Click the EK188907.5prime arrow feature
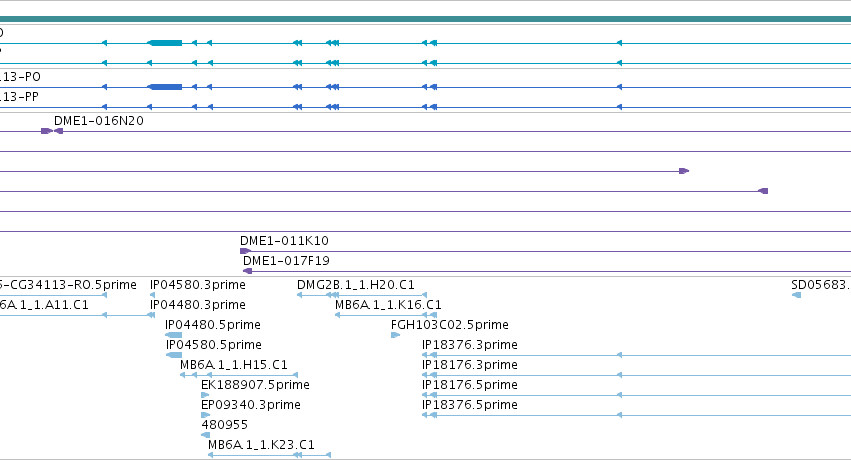851x460 pixels. click(x=205, y=395)
